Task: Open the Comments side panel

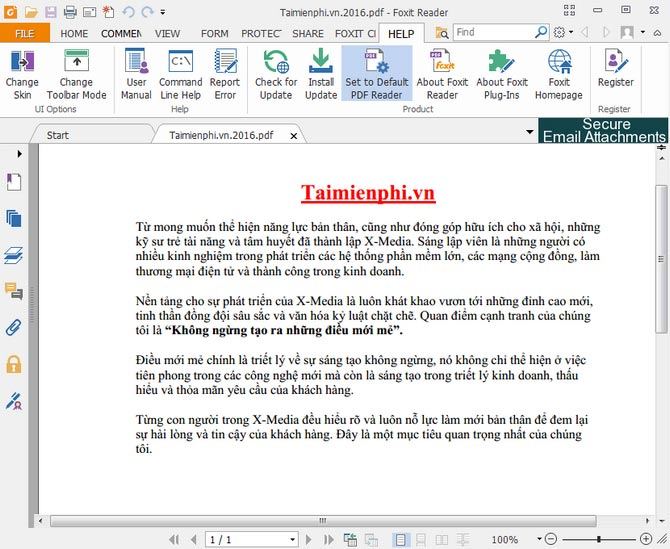Action: point(14,291)
